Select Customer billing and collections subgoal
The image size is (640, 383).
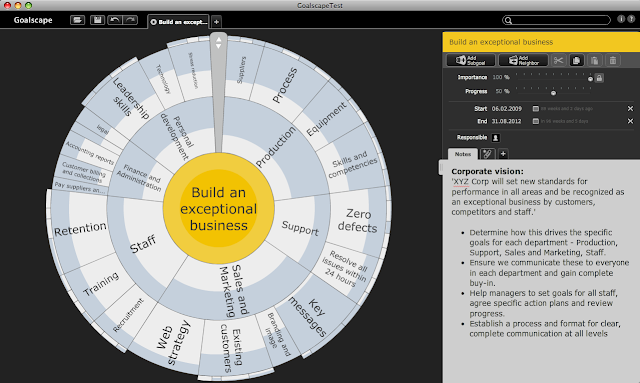click(x=83, y=171)
